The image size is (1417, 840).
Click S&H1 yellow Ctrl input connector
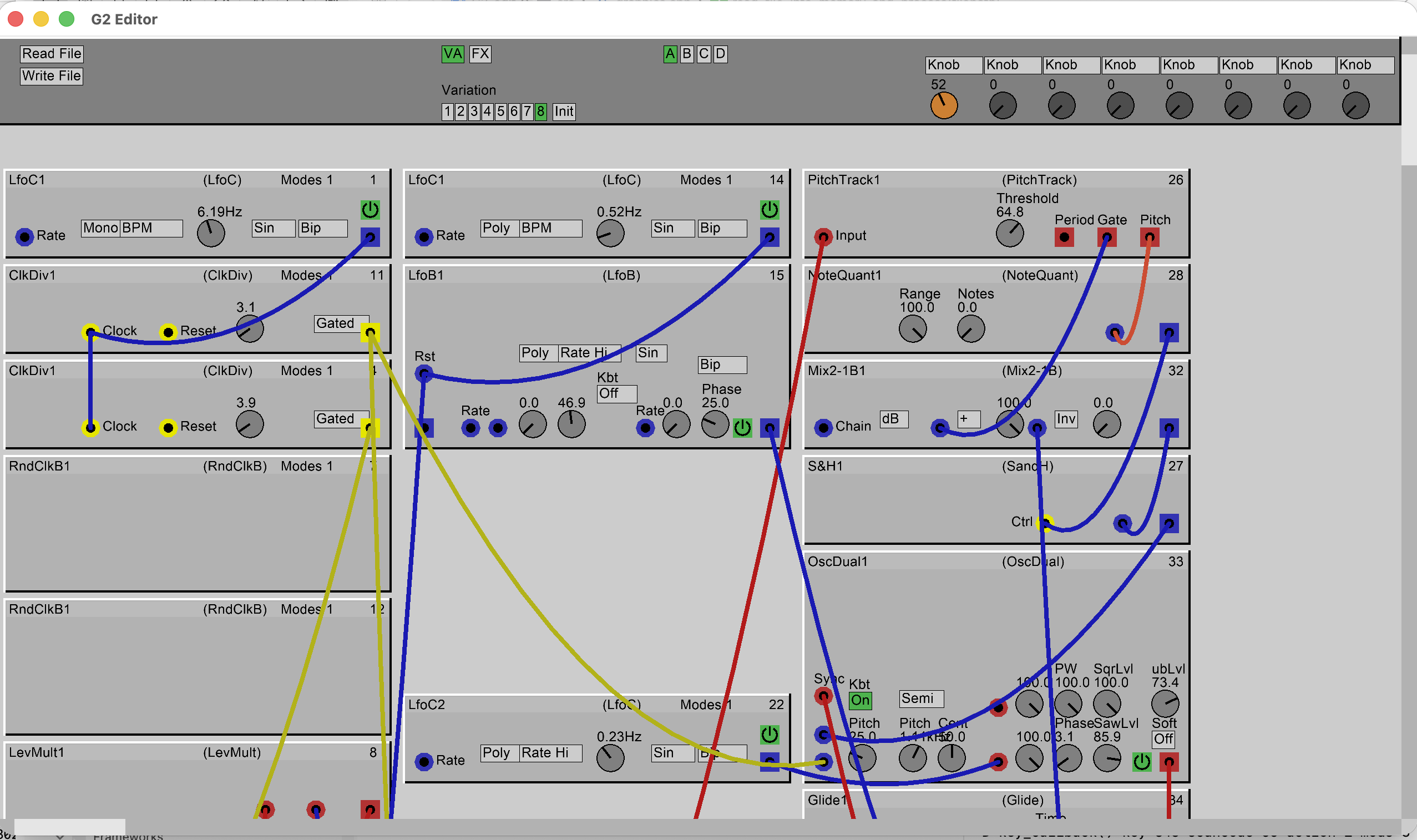(x=1045, y=523)
